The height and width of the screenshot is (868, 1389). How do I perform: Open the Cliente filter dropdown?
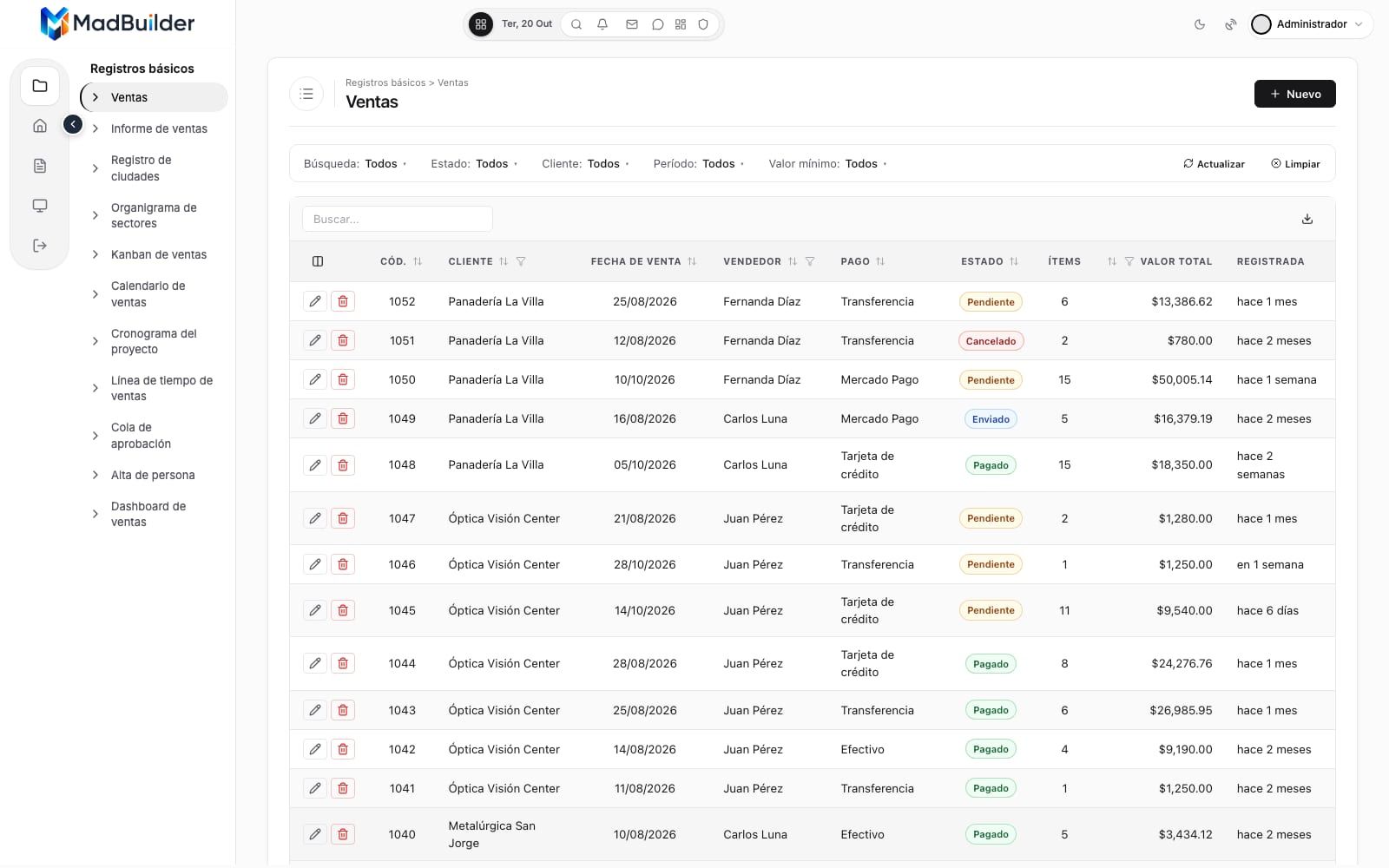pyautogui.click(x=585, y=164)
